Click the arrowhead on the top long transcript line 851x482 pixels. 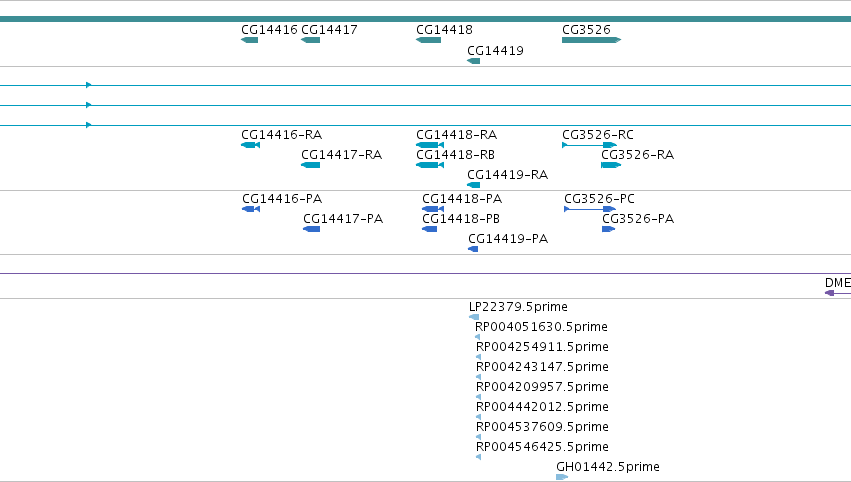[88, 85]
